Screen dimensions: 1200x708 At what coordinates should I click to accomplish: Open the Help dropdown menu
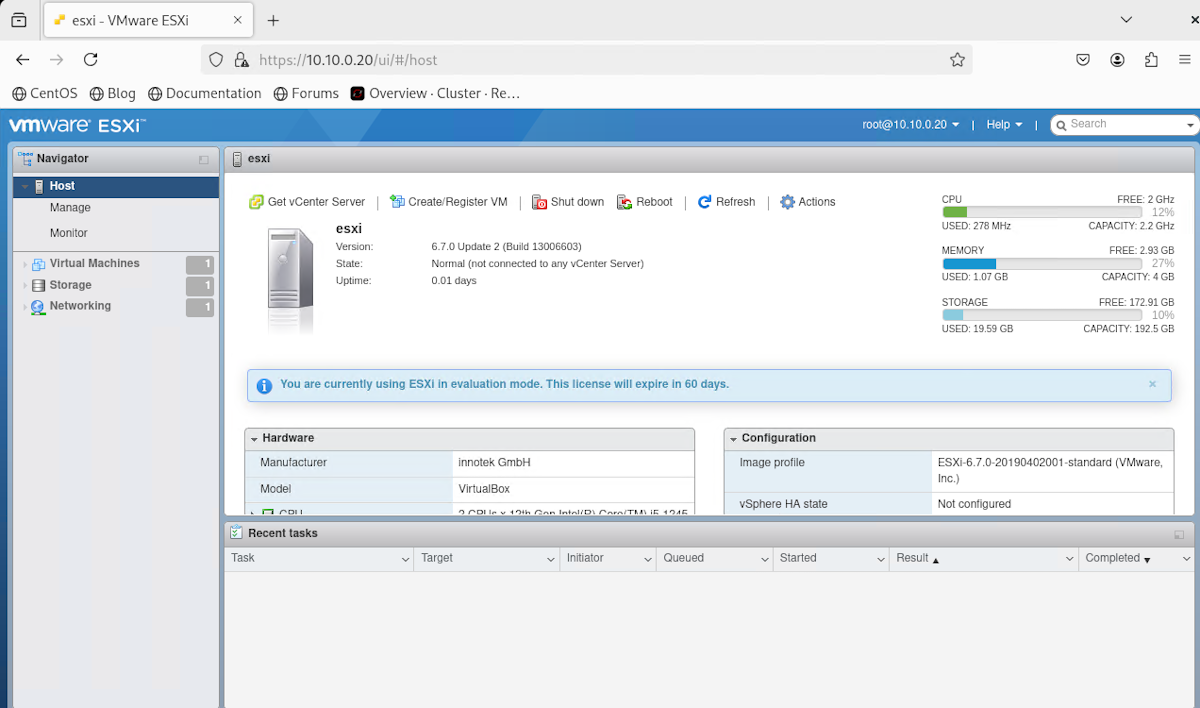click(x=1005, y=125)
